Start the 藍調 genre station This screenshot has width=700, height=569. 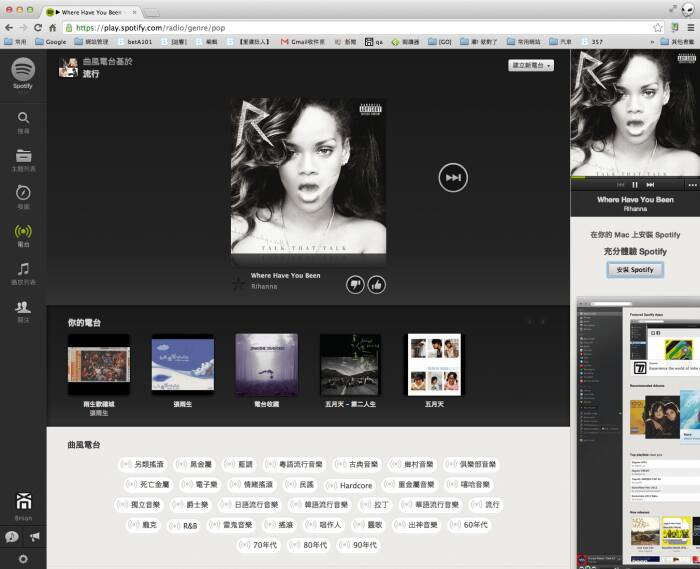coord(239,464)
